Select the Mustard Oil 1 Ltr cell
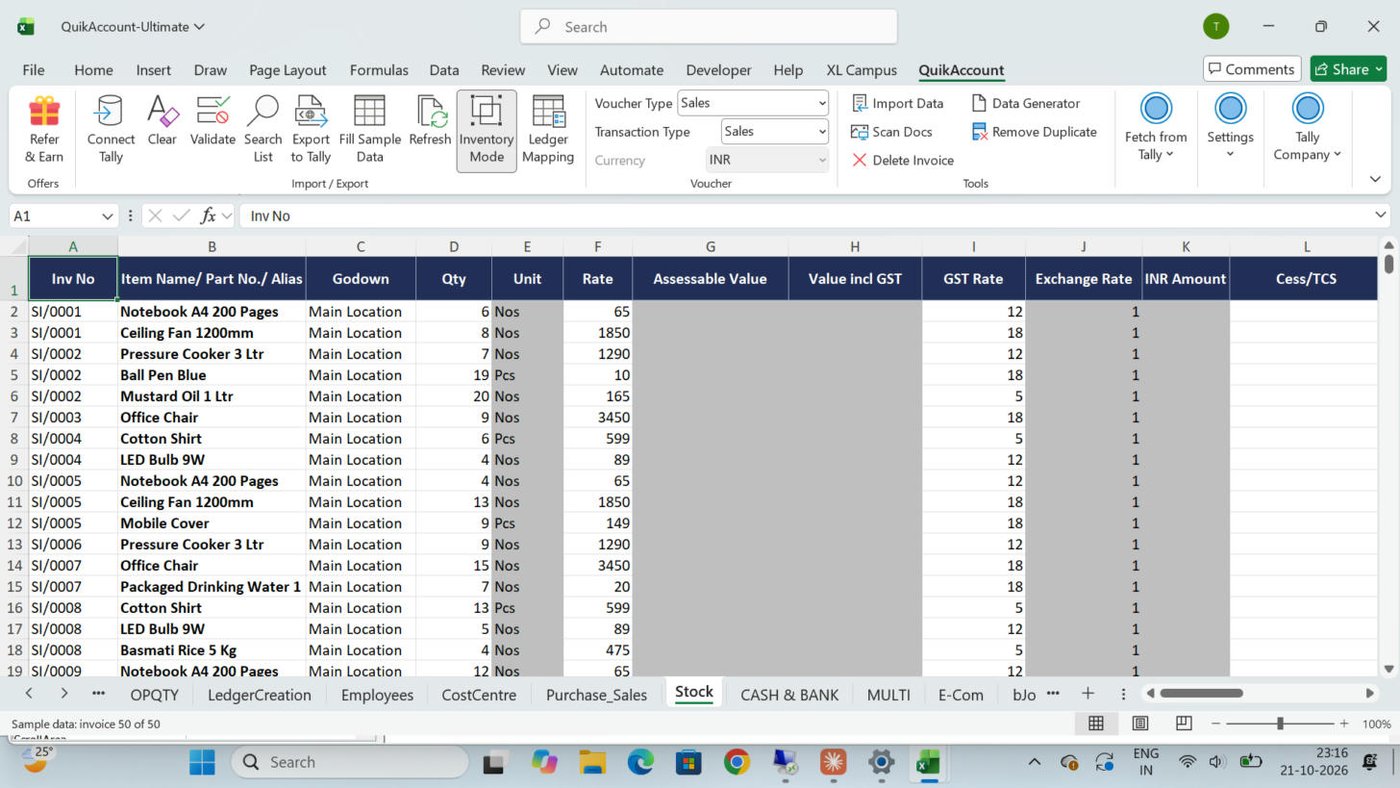 click(212, 396)
